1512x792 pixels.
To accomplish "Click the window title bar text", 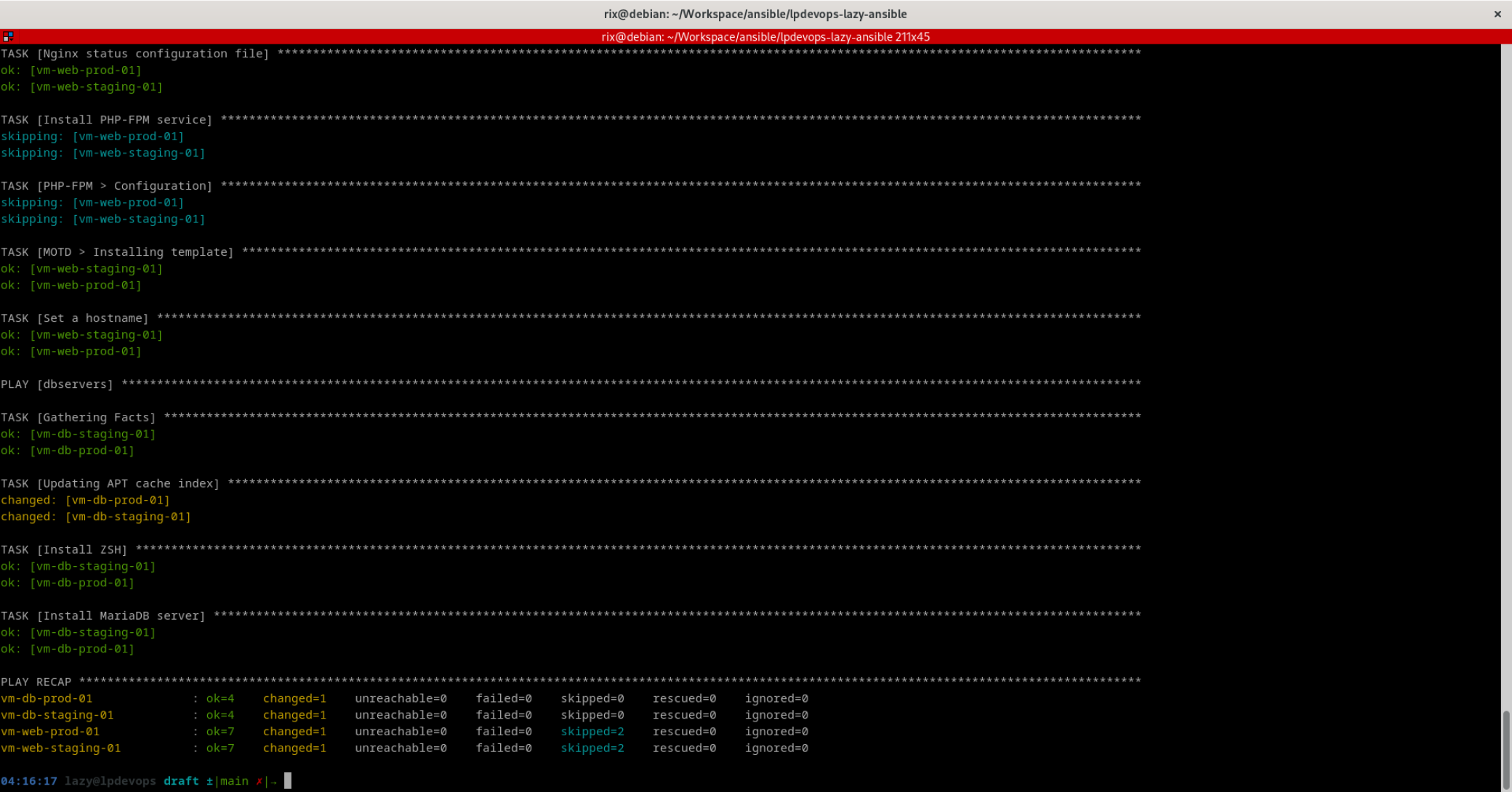I will [x=755, y=14].
